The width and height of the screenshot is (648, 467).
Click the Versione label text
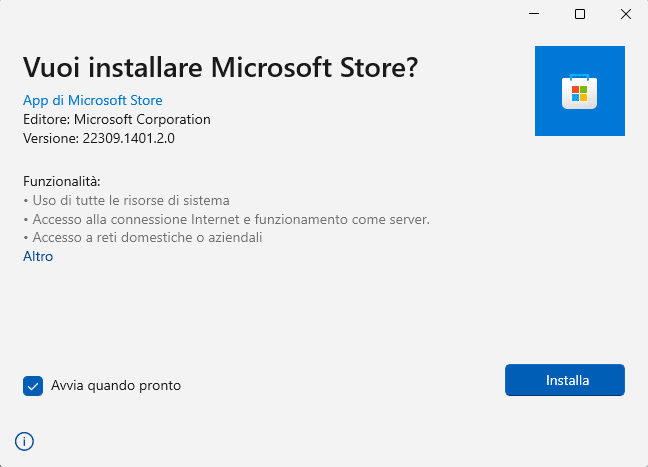click(51, 138)
